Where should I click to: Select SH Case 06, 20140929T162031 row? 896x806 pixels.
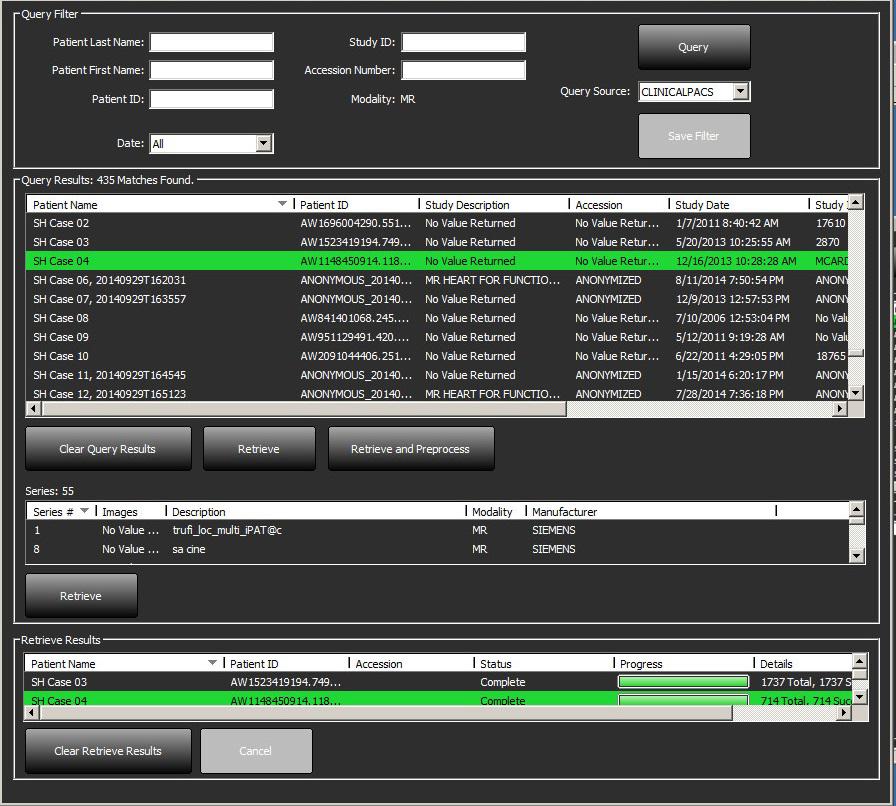tap(437, 280)
